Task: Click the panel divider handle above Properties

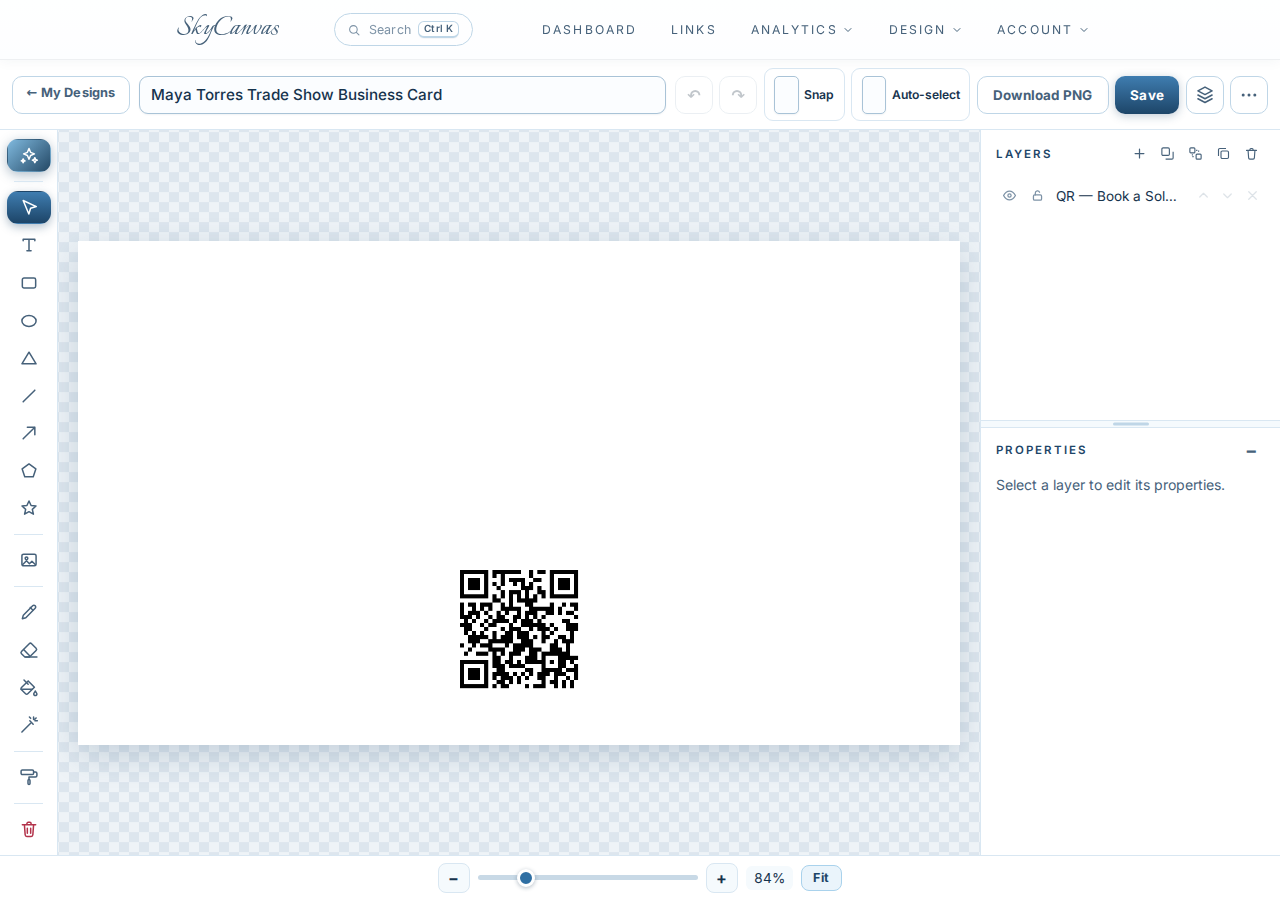Action: point(1131,424)
